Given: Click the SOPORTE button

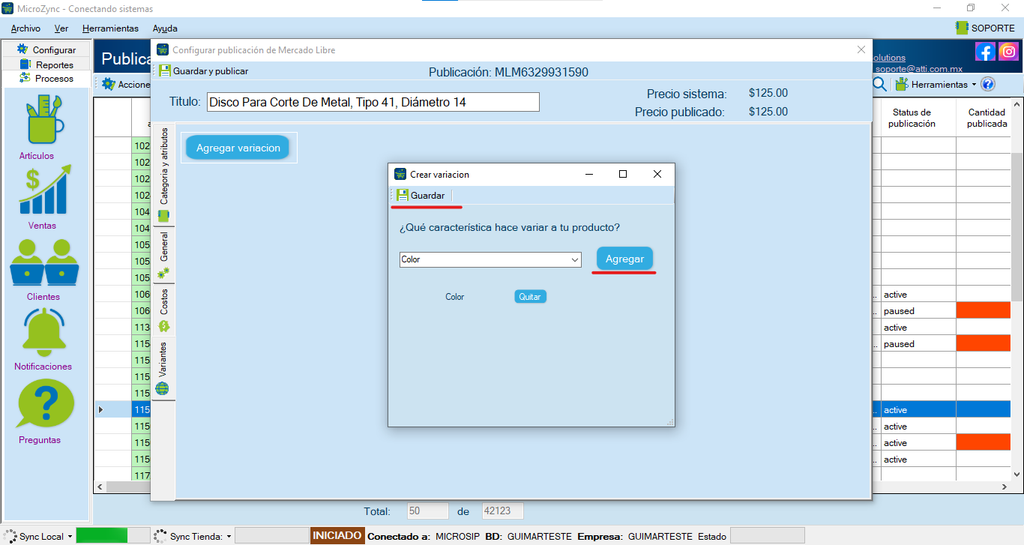Looking at the screenshot, I should click(985, 28).
